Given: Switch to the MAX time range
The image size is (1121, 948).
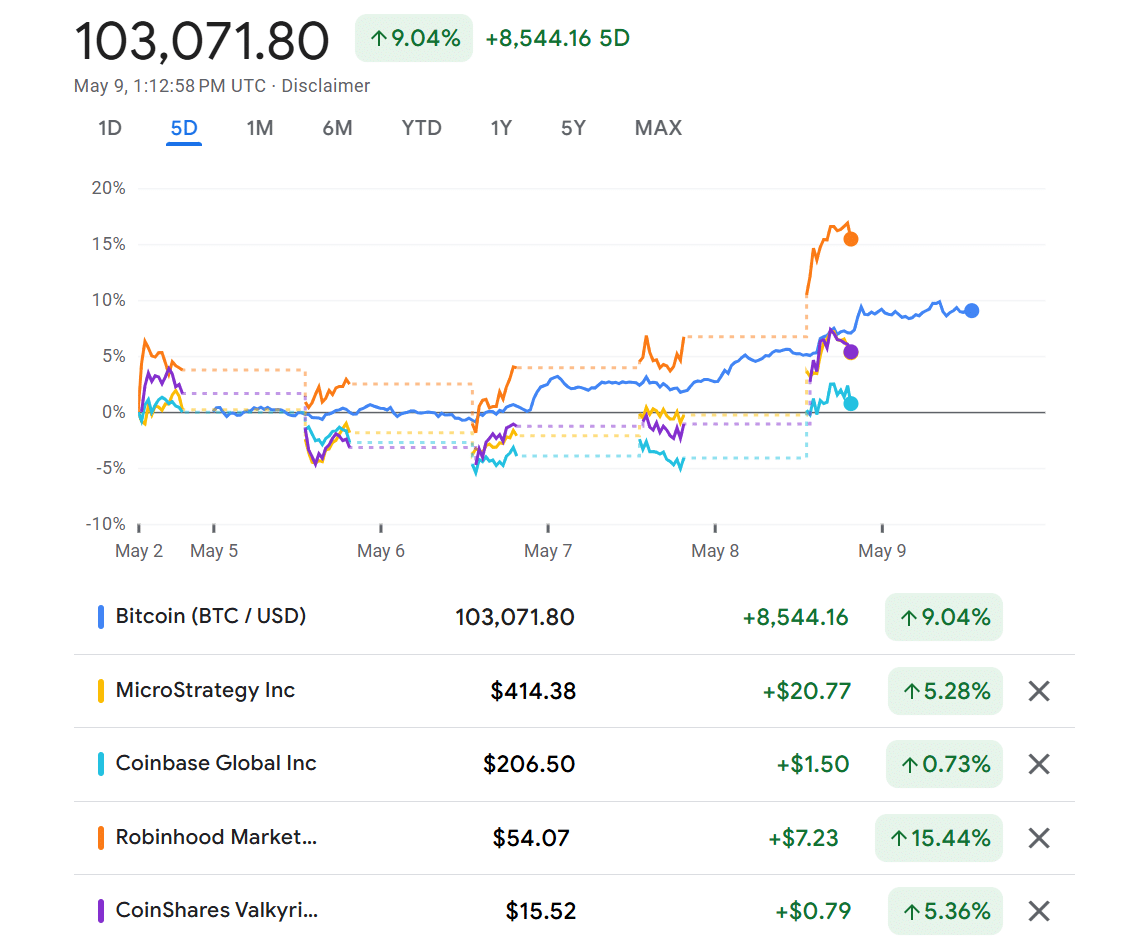Looking at the screenshot, I should tap(658, 128).
